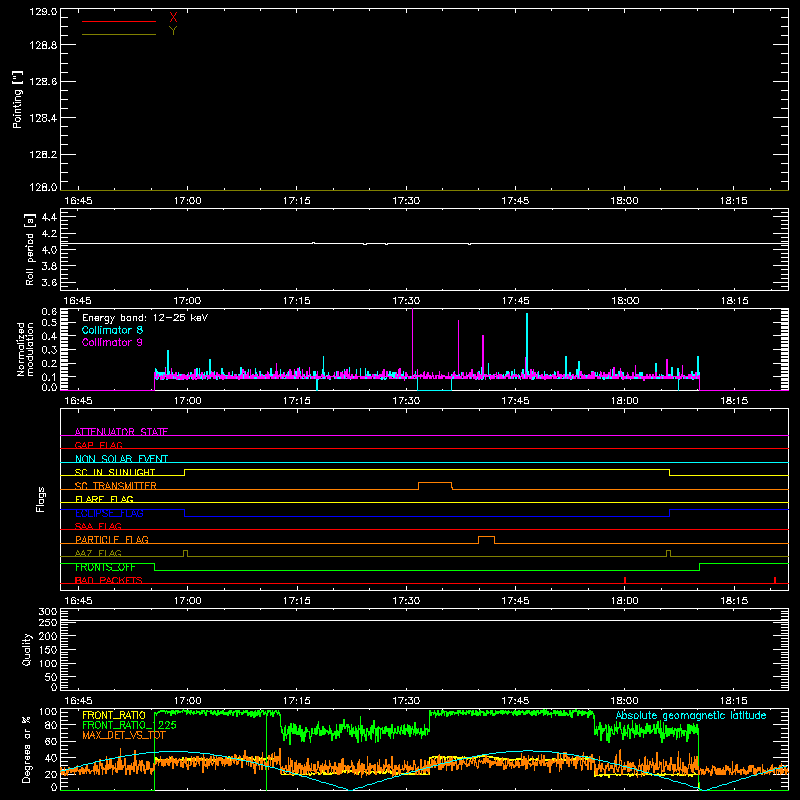Viewport: 800px width, 800px height.
Task: Select the SC_TRANSMITTER flag label
Action: pos(116,486)
